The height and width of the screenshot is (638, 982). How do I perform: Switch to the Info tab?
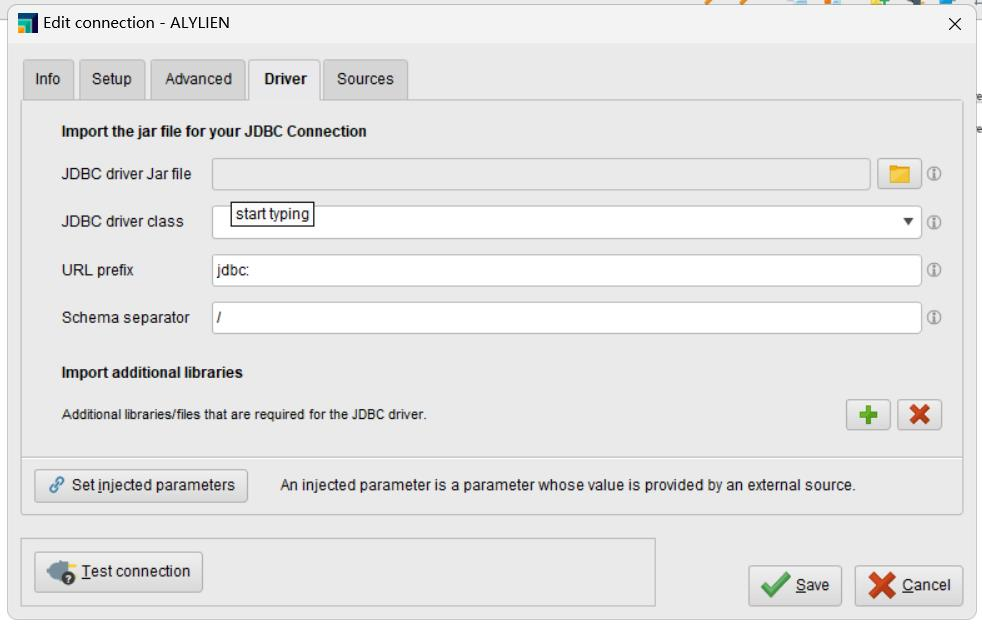coord(48,80)
